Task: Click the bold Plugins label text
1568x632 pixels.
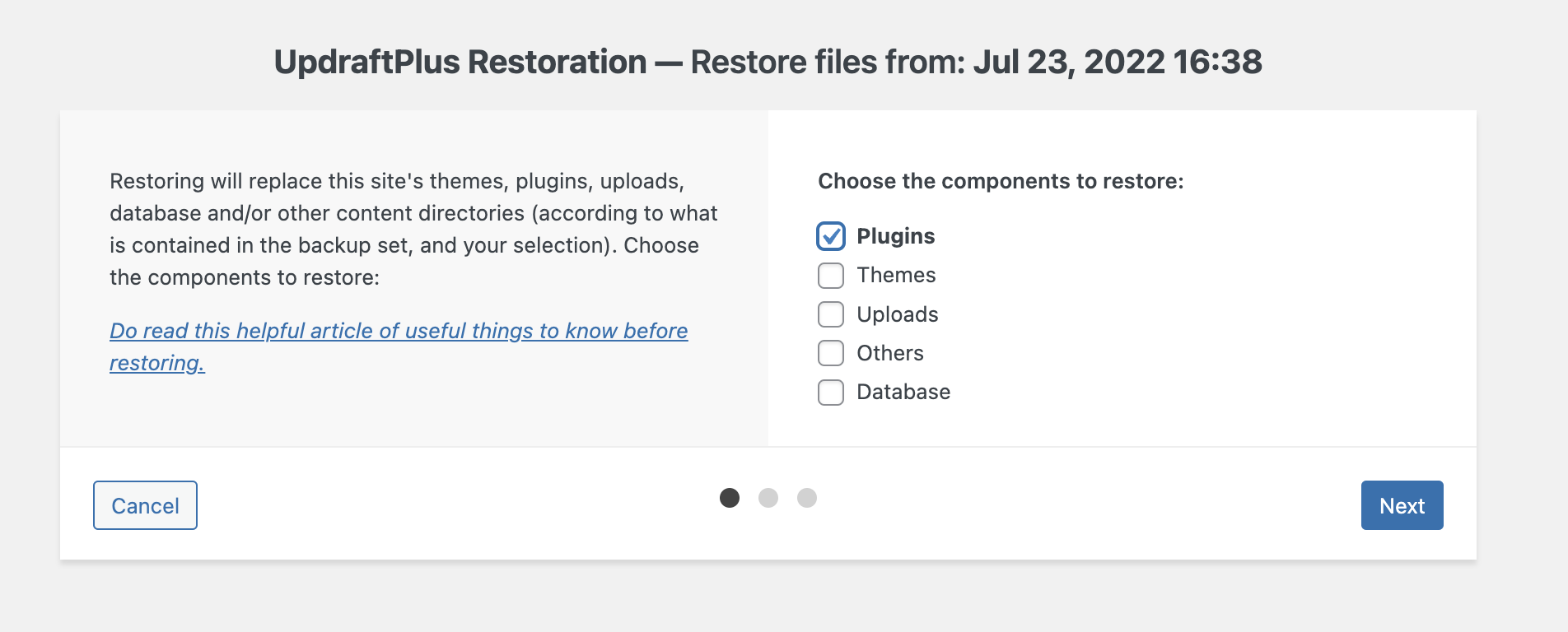Action: pyautogui.click(x=896, y=236)
